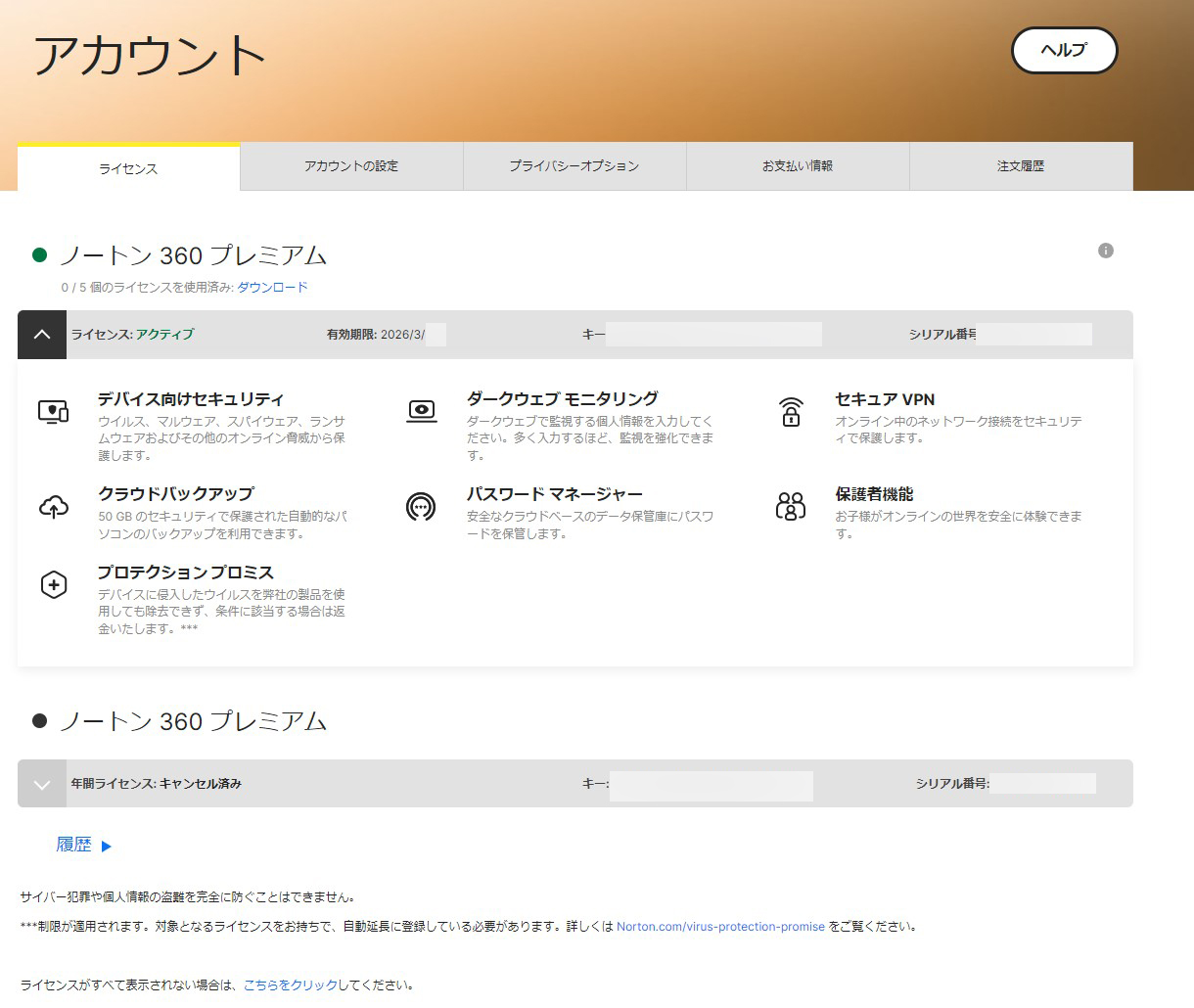This screenshot has width=1194, height=1008.
Task: Click the アカウント page title
Action: tap(150, 56)
